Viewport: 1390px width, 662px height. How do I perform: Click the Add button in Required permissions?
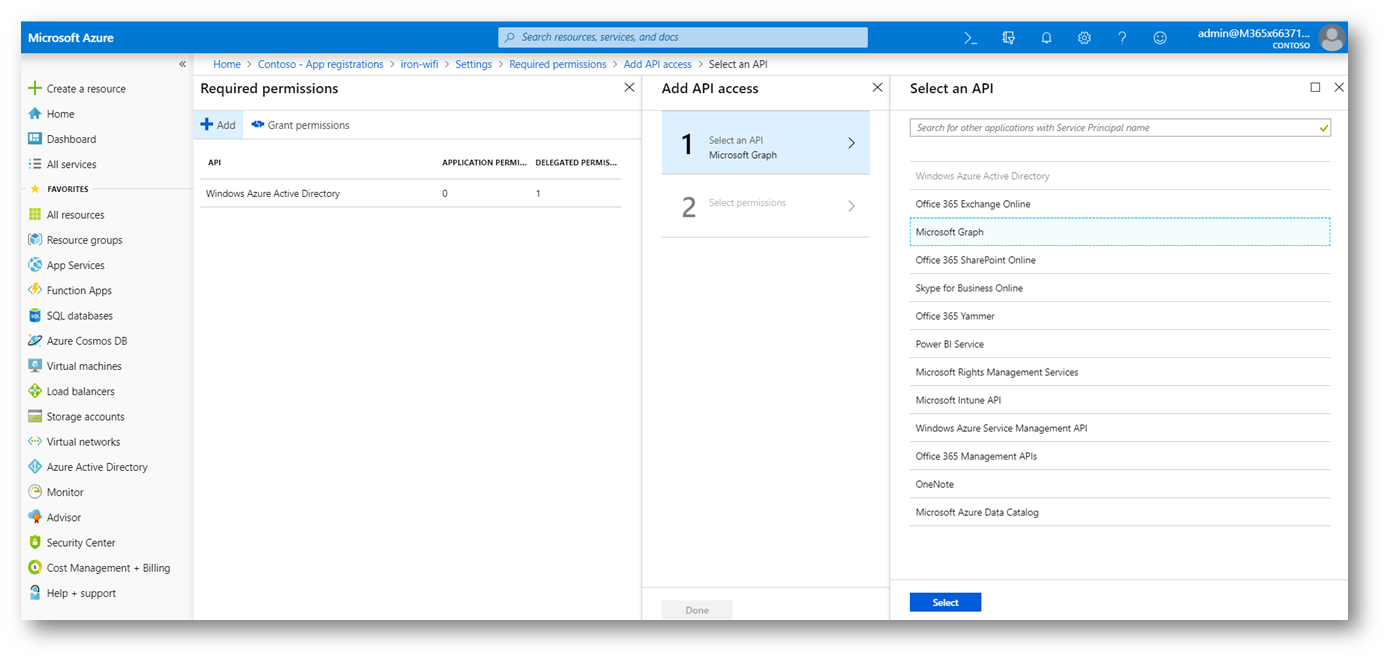218,125
